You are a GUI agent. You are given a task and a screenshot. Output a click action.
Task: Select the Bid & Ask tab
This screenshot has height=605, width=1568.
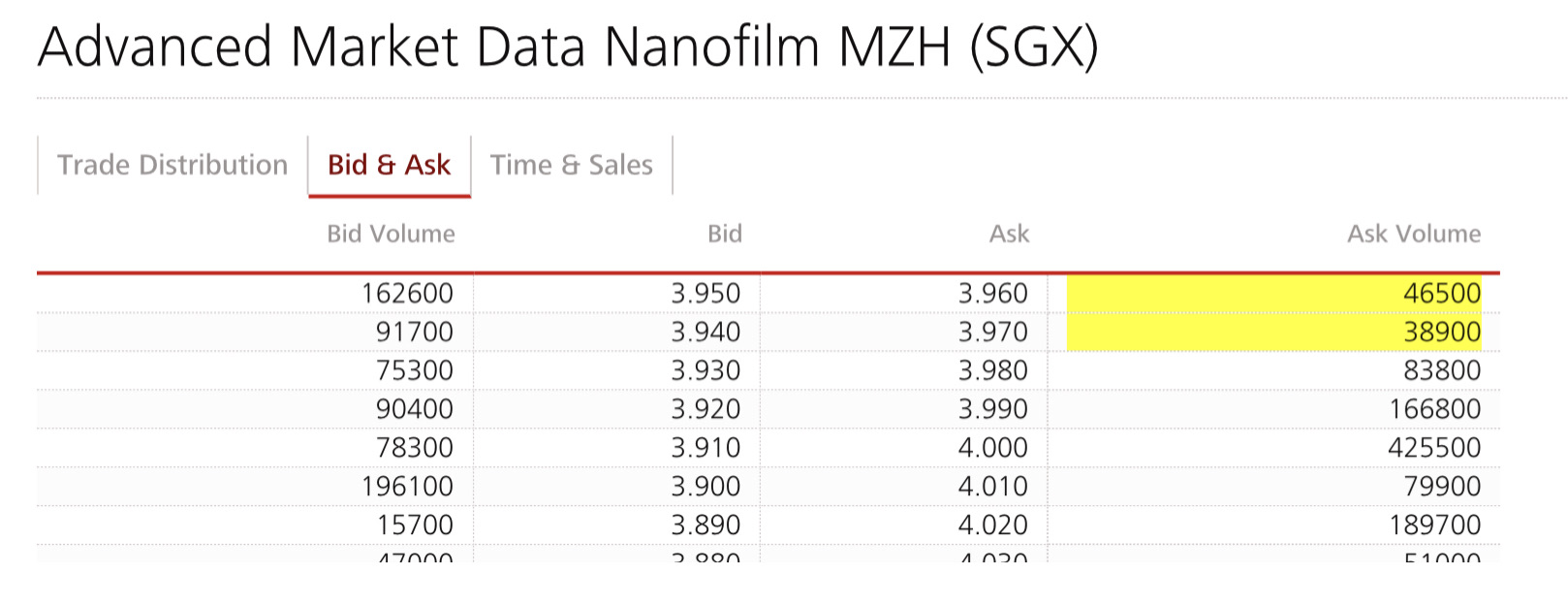pyautogui.click(x=389, y=165)
